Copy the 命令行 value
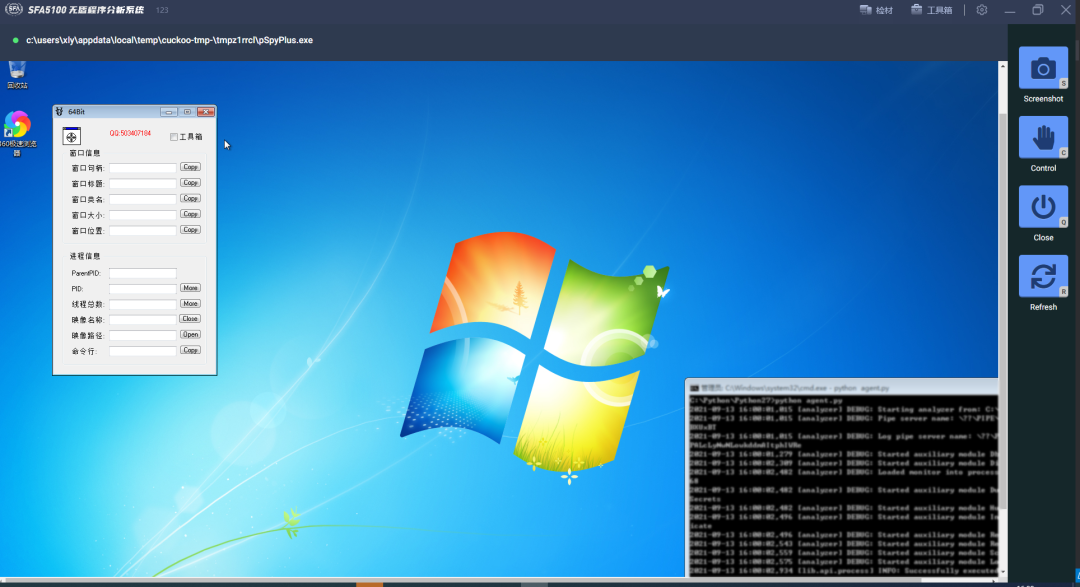1080x587 pixels. click(x=191, y=350)
